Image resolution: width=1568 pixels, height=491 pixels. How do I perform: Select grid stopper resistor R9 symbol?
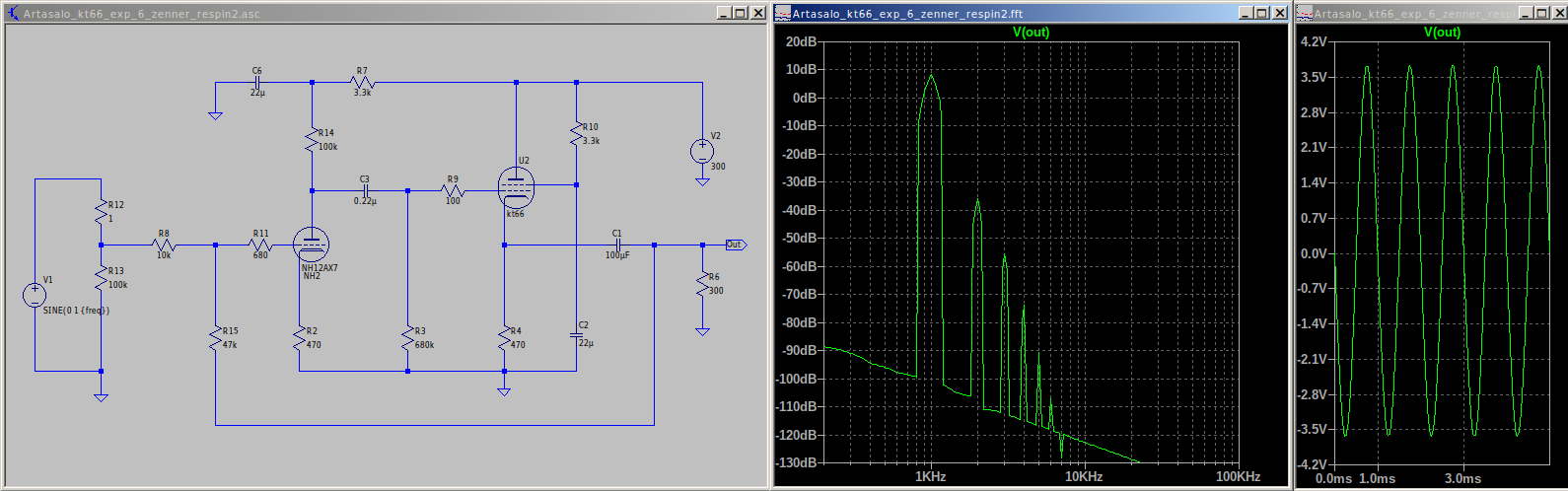(453, 190)
